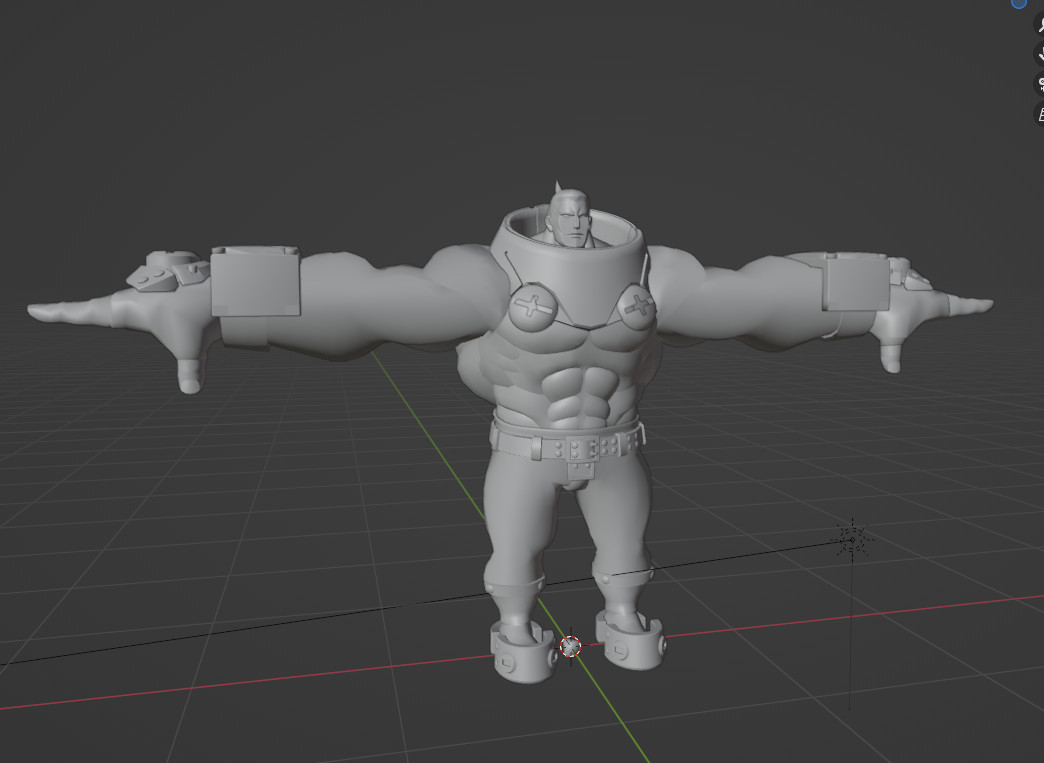1044x763 pixels.
Task: Toggle the hand pan-view control
Action: point(1040,53)
